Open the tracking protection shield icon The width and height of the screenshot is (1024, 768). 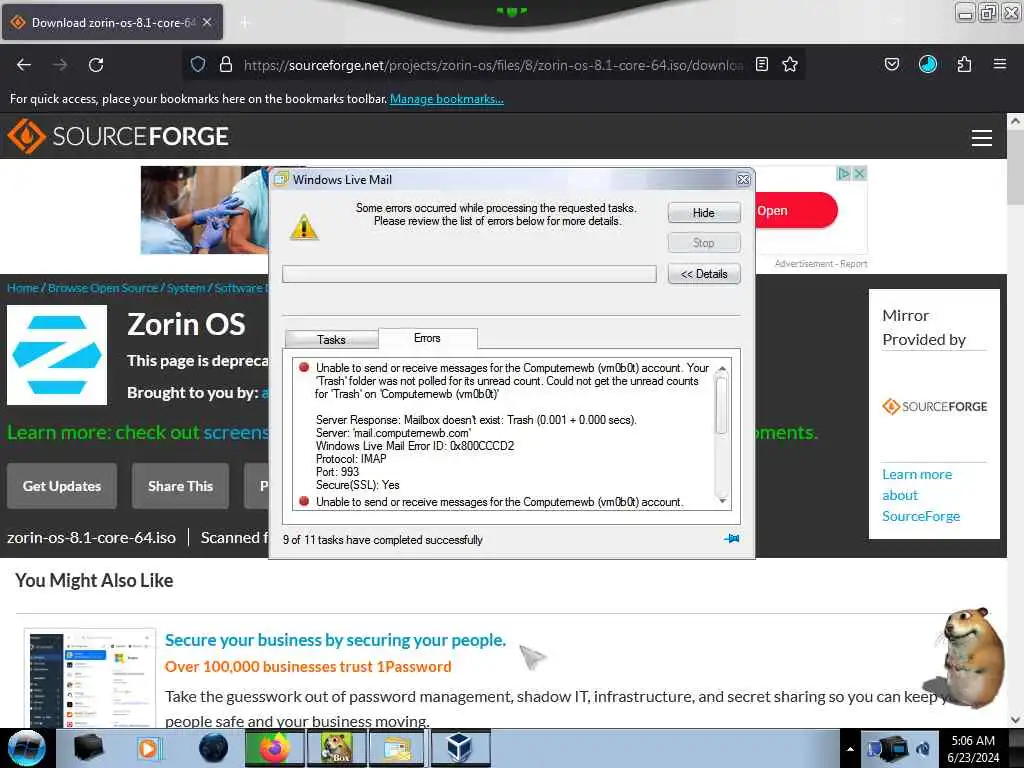[x=198, y=64]
